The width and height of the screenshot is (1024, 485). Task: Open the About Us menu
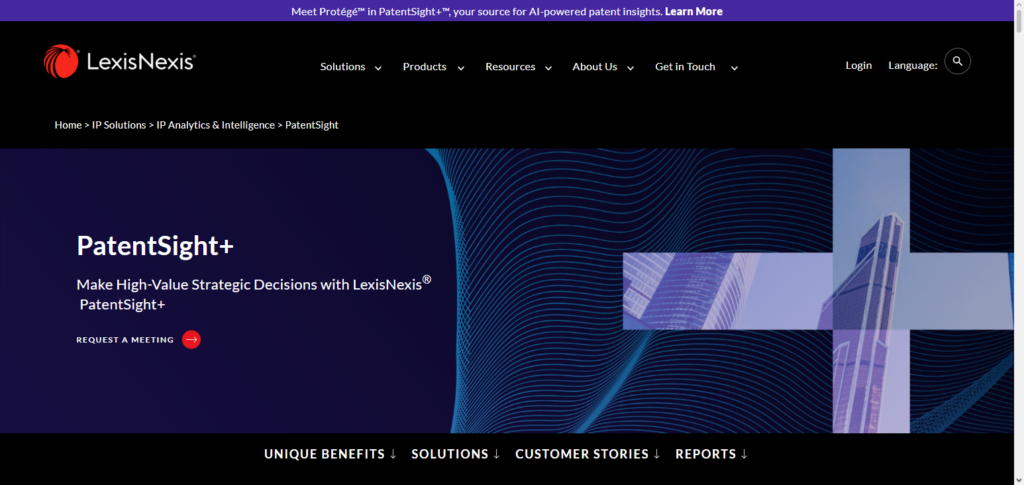click(594, 67)
